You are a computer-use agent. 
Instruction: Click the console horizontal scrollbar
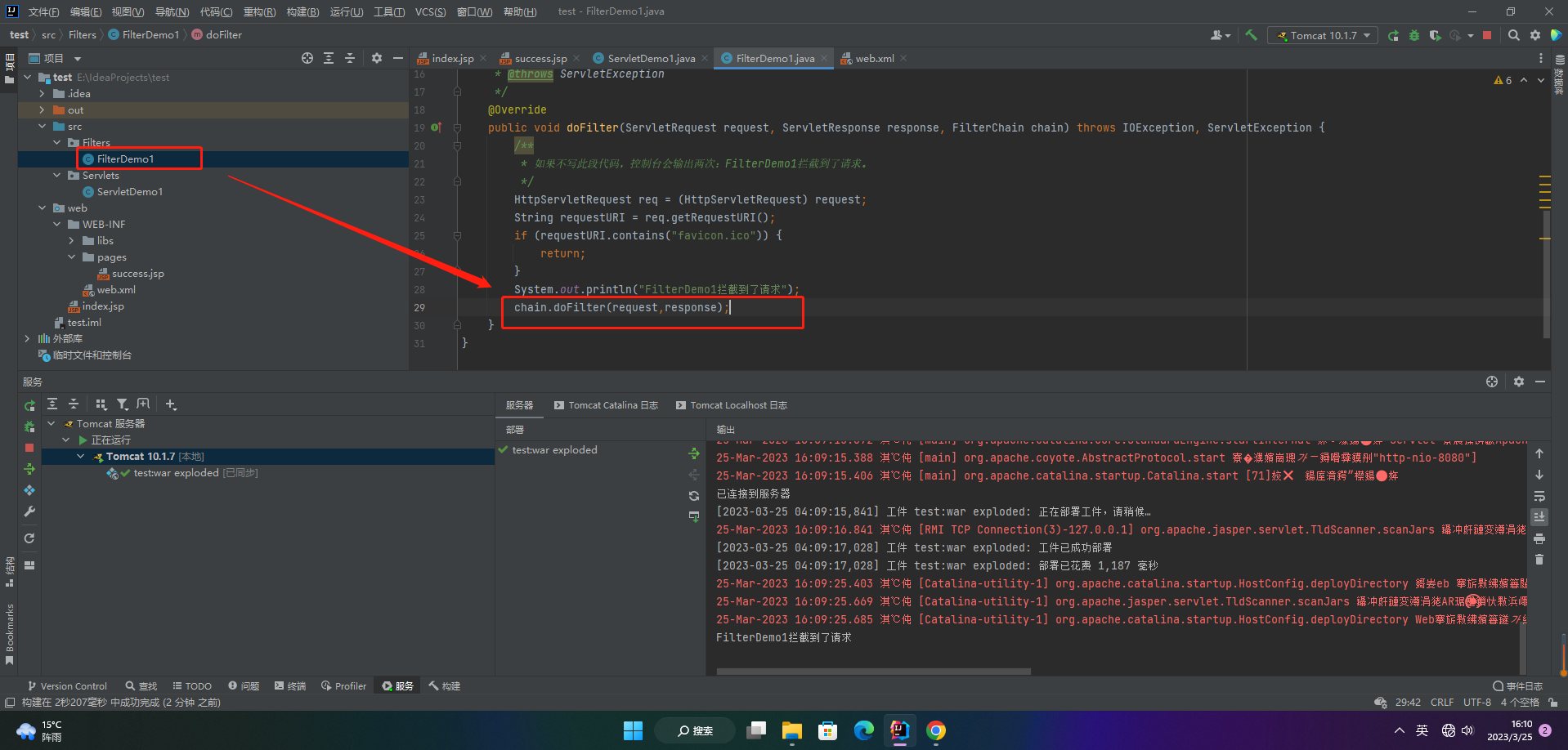pos(873,672)
